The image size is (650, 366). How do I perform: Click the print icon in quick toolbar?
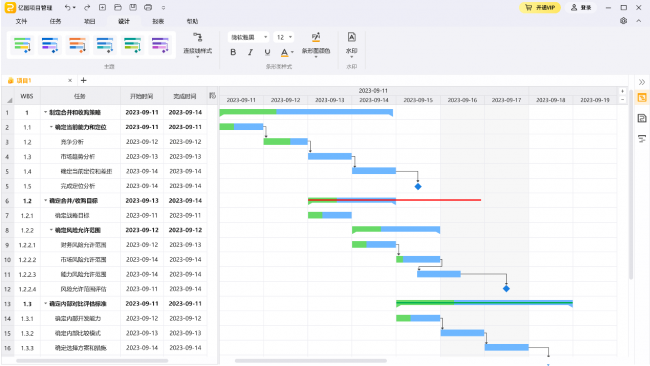coord(148,7)
